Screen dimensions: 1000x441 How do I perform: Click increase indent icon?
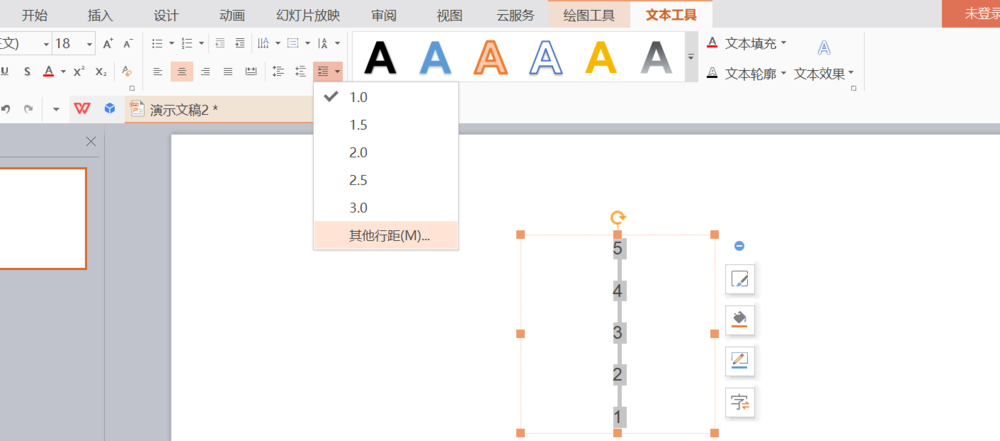pos(240,43)
